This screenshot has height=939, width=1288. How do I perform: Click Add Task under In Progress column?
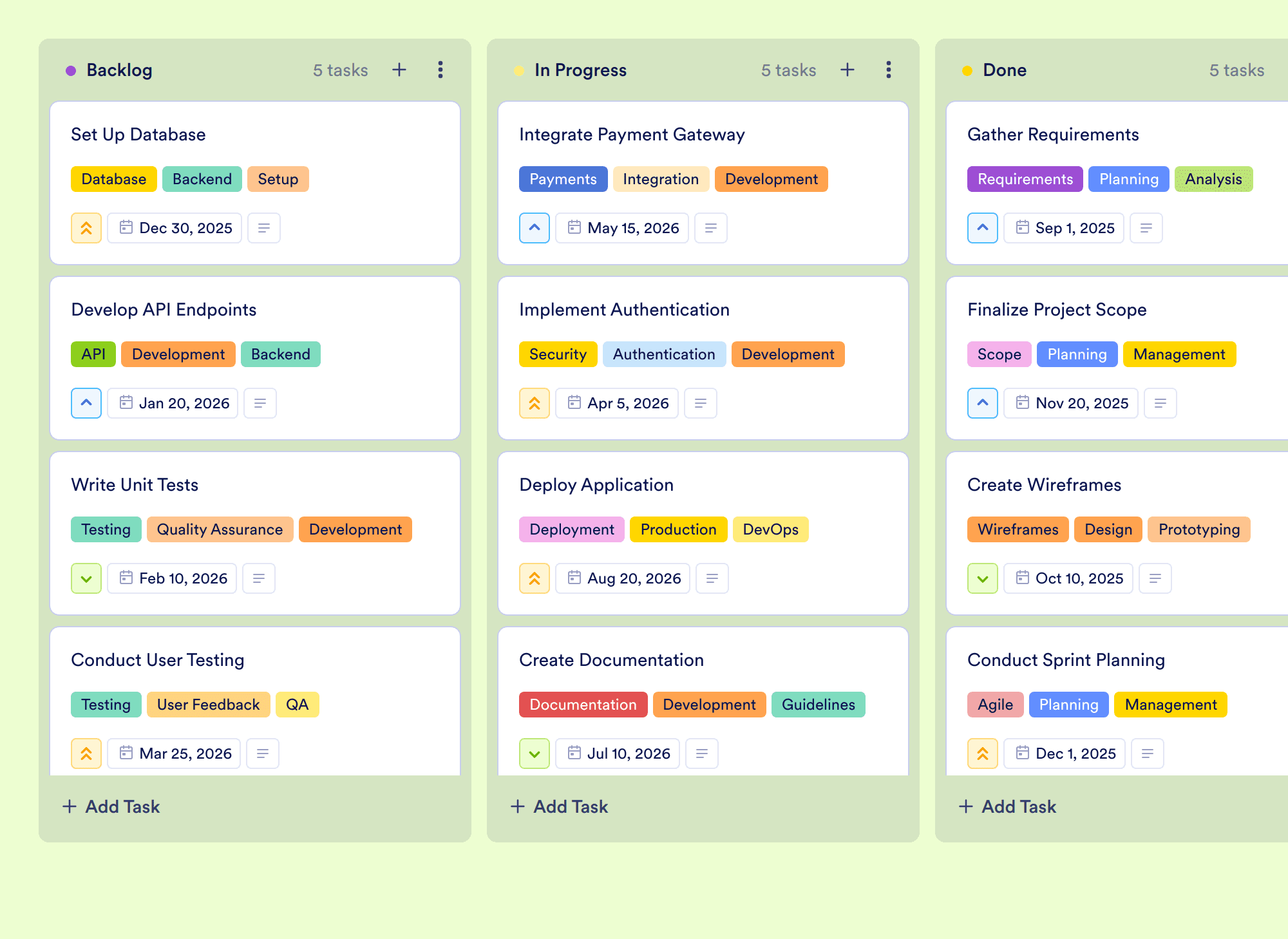[x=559, y=806]
